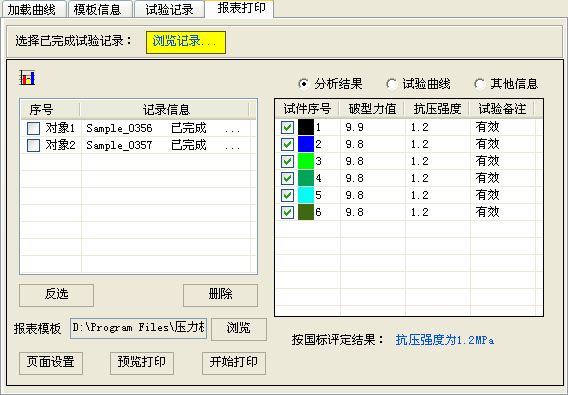568x395 pixels.
Task: Select Sample_0357 record entry
Action: click(119, 145)
